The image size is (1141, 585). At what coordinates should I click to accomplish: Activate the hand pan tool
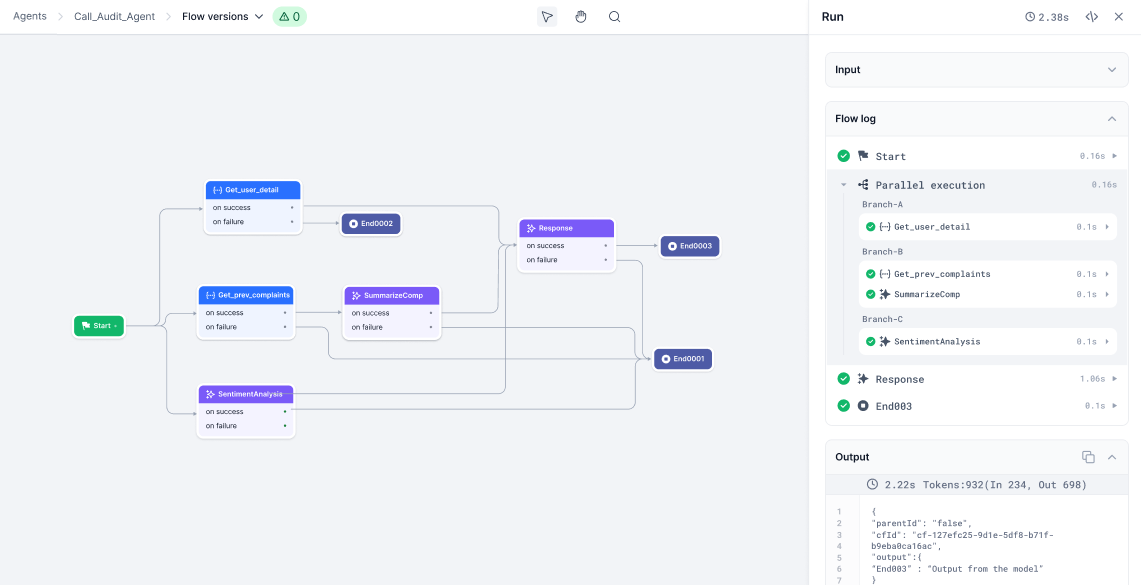point(581,17)
